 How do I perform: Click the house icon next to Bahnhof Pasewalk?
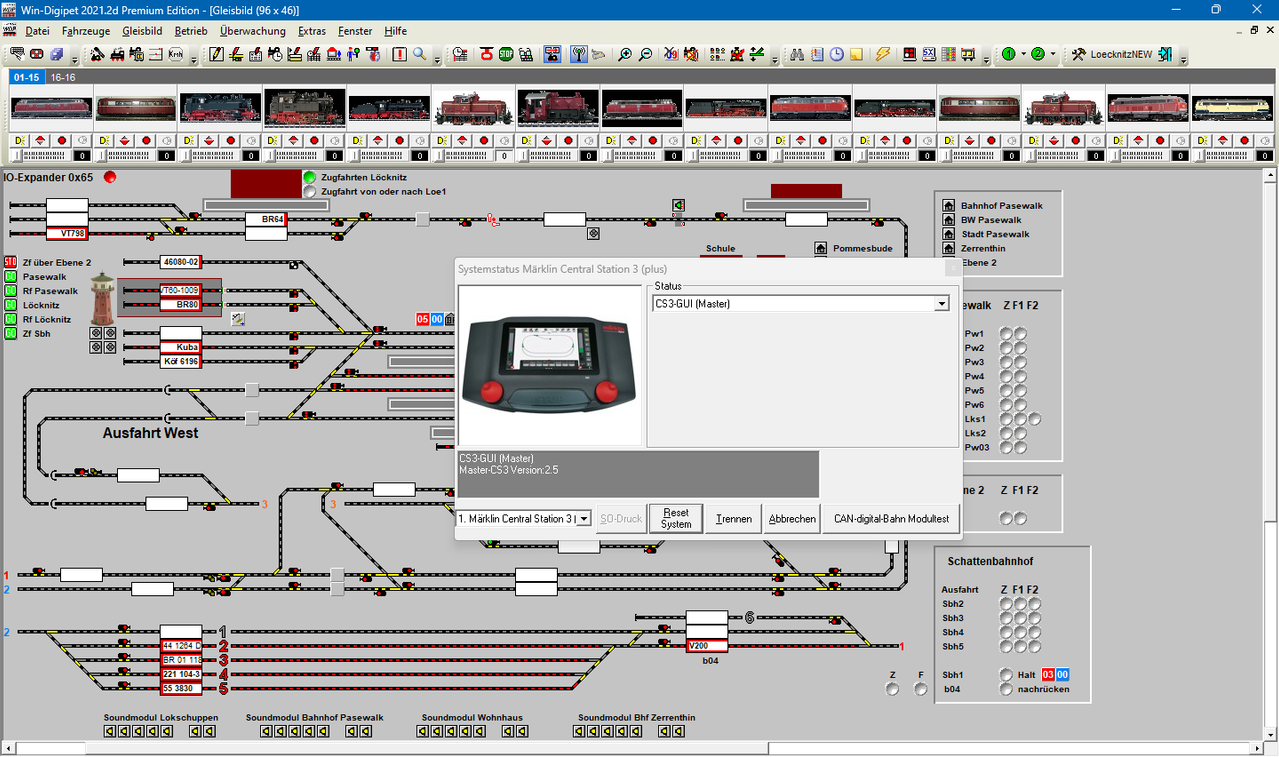pyautogui.click(x=949, y=206)
